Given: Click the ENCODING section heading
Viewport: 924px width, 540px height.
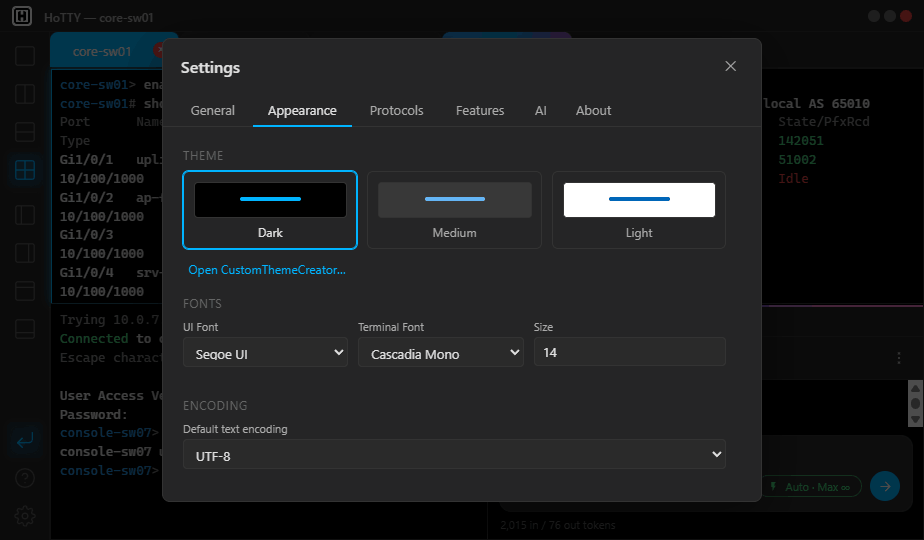Looking at the screenshot, I should click(x=215, y=406).
